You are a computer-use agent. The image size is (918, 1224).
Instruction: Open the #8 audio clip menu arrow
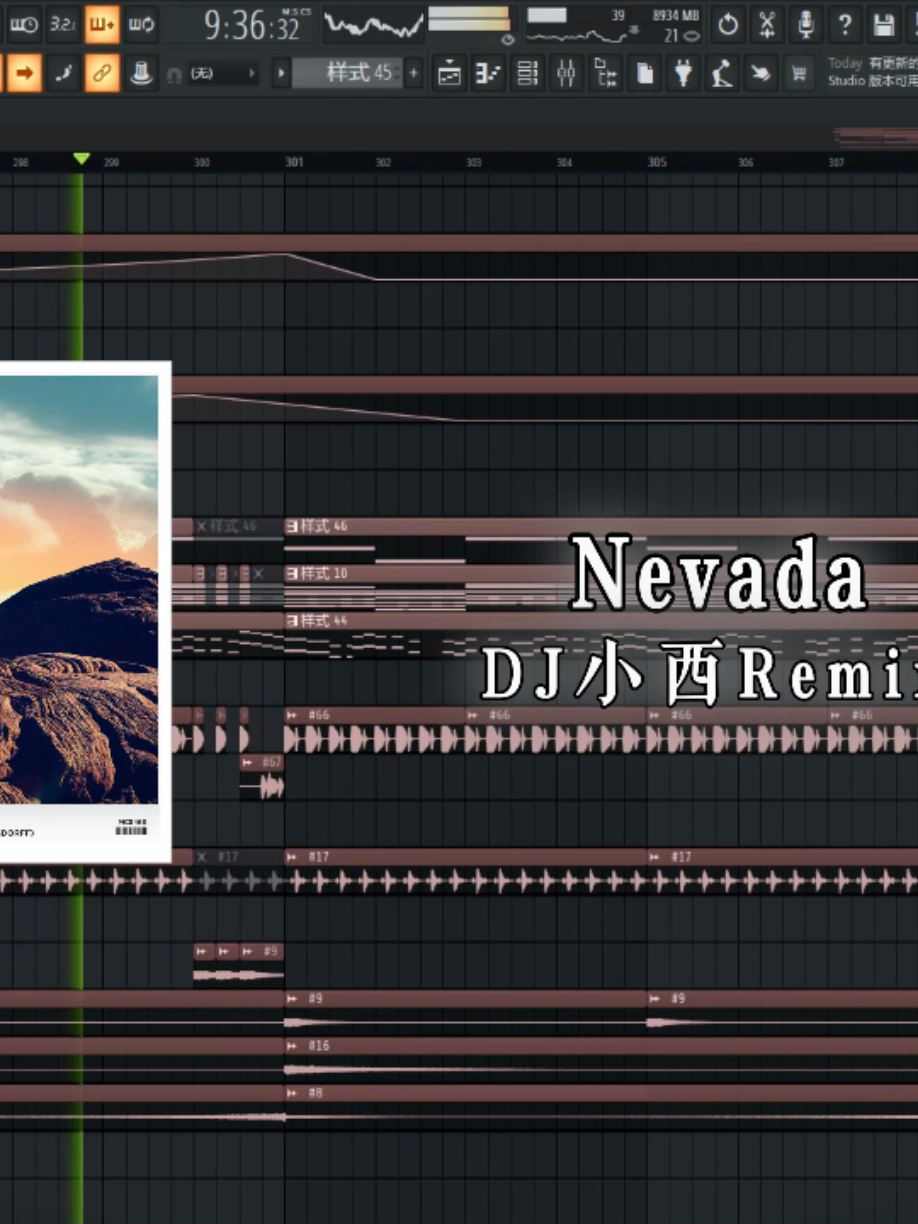point(292,1093)
